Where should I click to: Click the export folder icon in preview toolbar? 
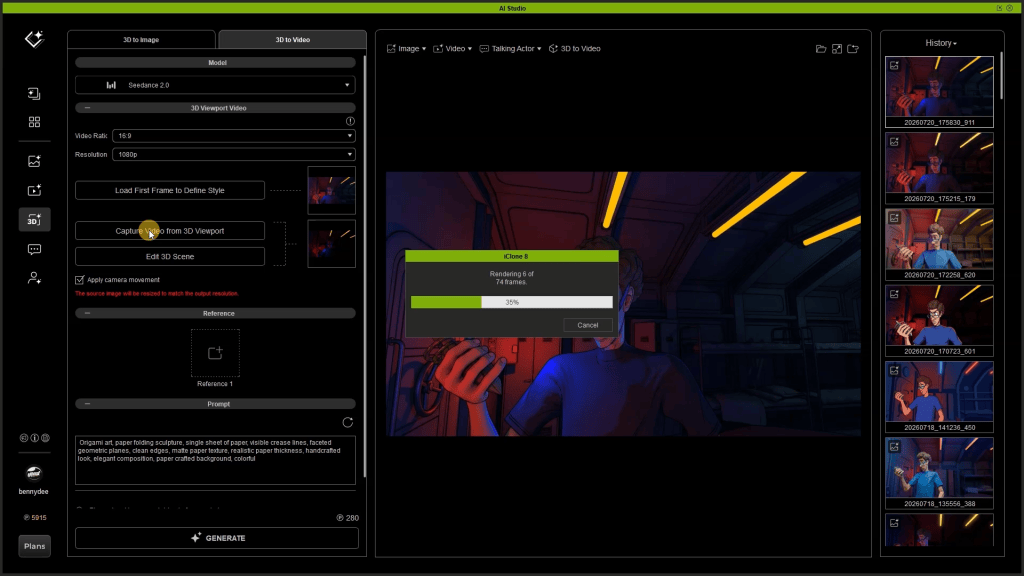coord(853,49)
